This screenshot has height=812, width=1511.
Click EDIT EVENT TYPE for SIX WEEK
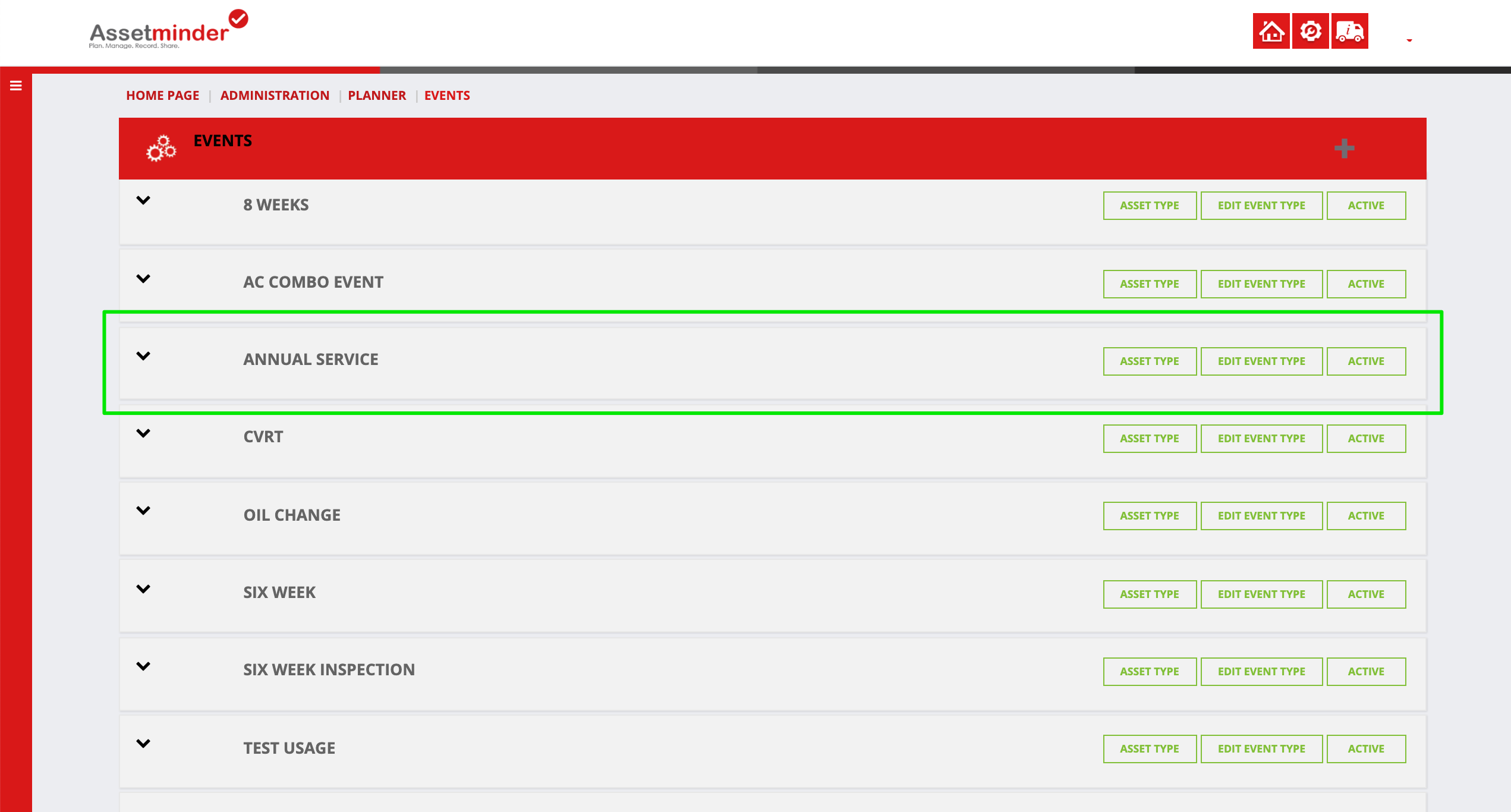tap(1261, 594)
